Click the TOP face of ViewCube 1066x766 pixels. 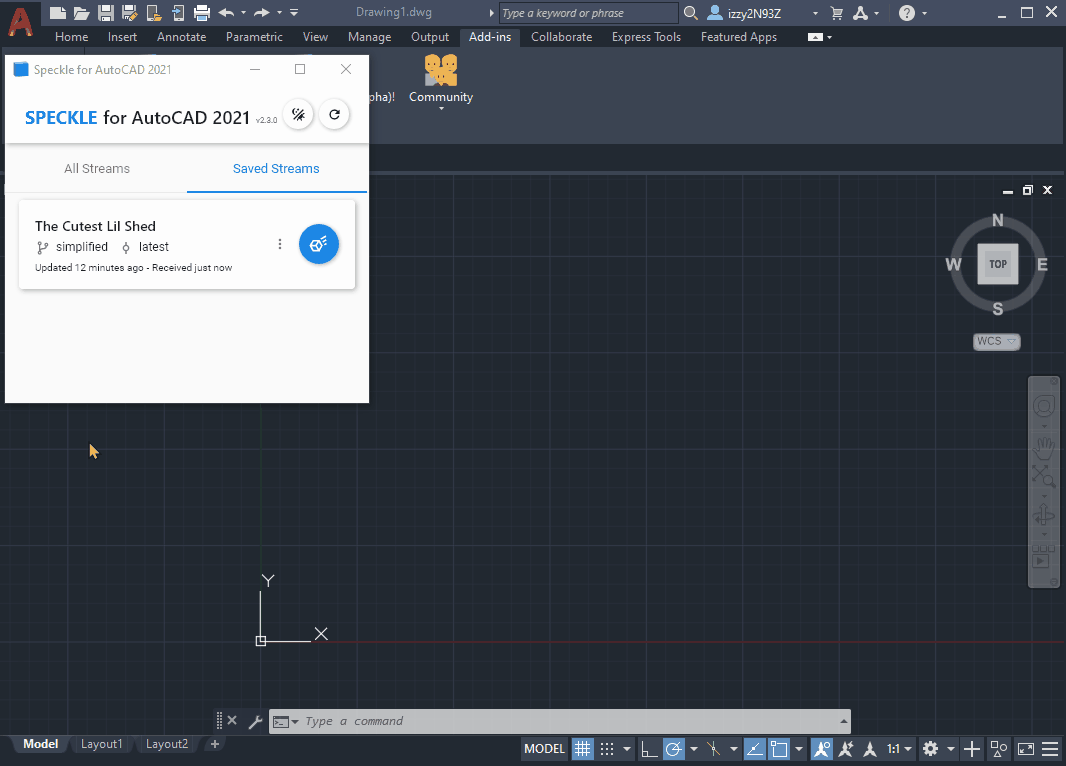pyautogui.click(x=997, y=264)
